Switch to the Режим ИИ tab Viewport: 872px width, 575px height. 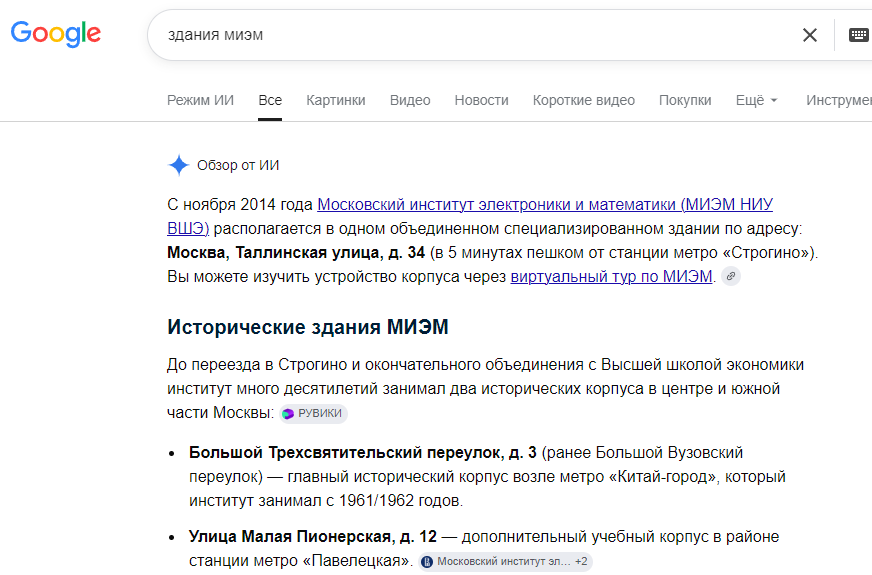point(200,101)
